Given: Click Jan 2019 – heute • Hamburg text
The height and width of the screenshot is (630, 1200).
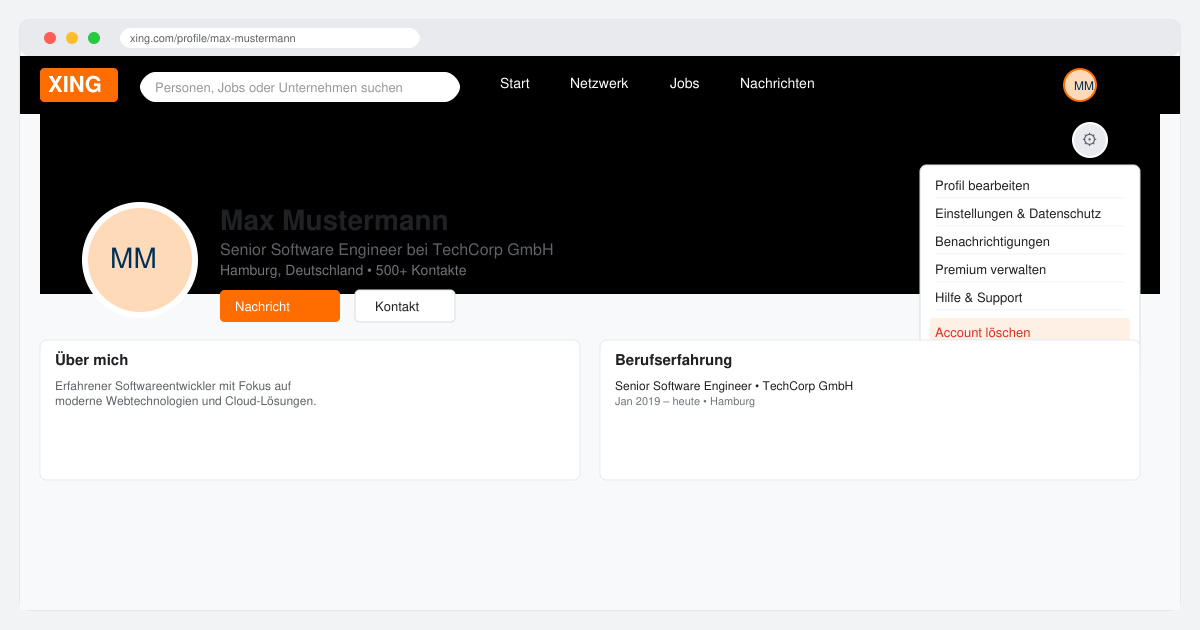Looking at the screenshot, I should pos(685,401).
